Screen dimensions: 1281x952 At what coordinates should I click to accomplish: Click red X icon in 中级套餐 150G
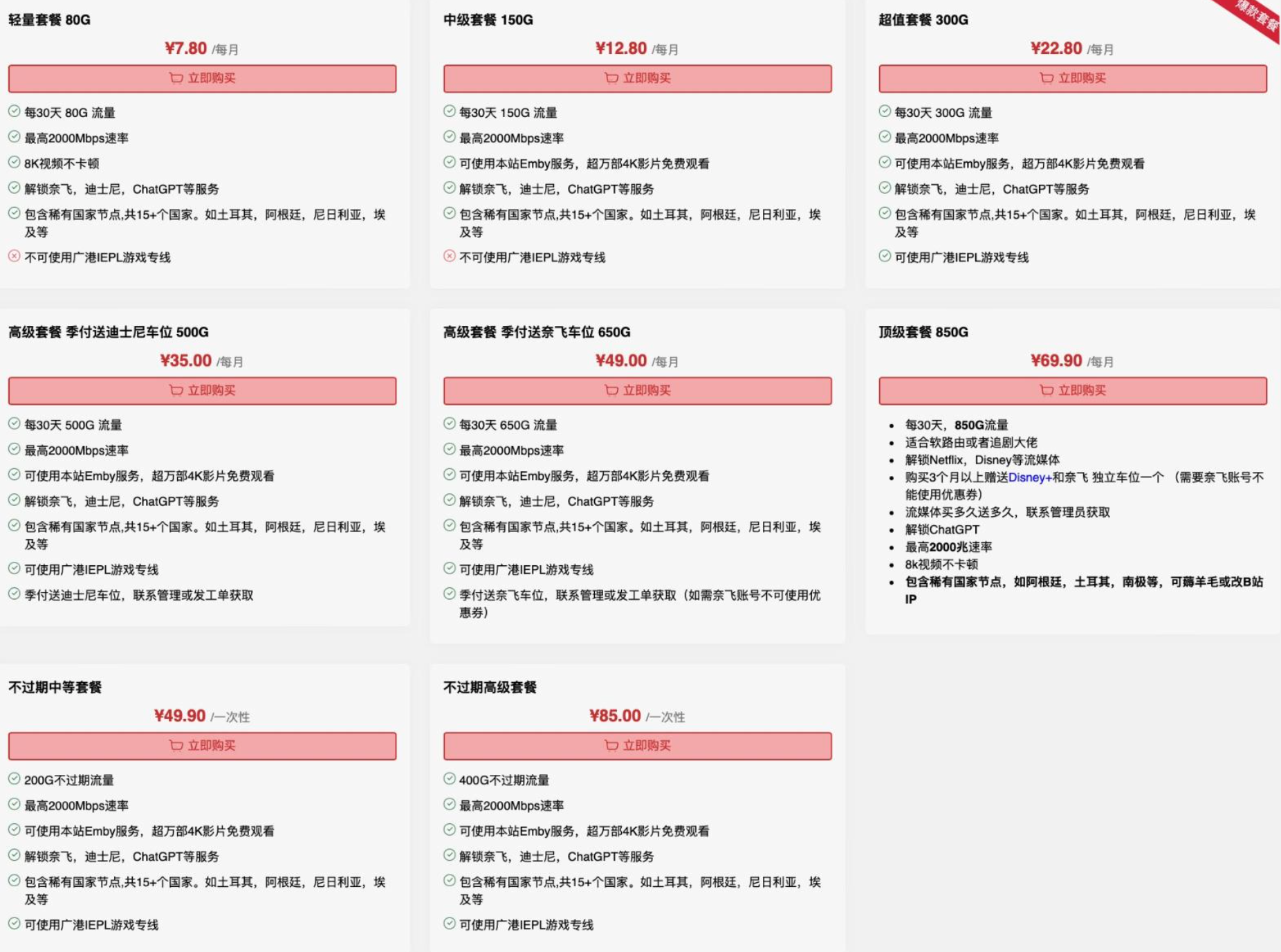[x=449, y=257]
